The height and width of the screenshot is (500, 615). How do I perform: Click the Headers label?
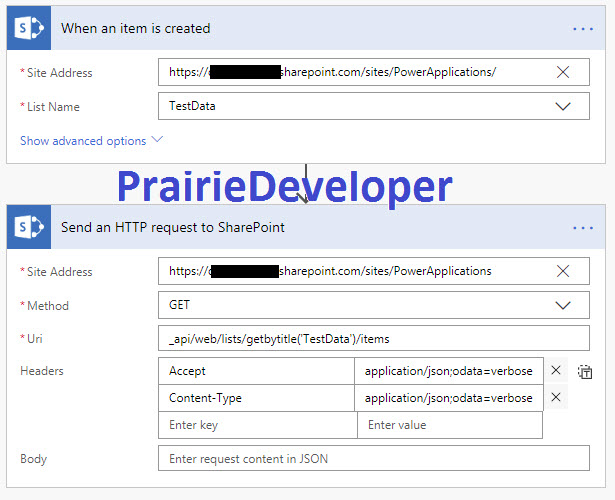point(42,371)
